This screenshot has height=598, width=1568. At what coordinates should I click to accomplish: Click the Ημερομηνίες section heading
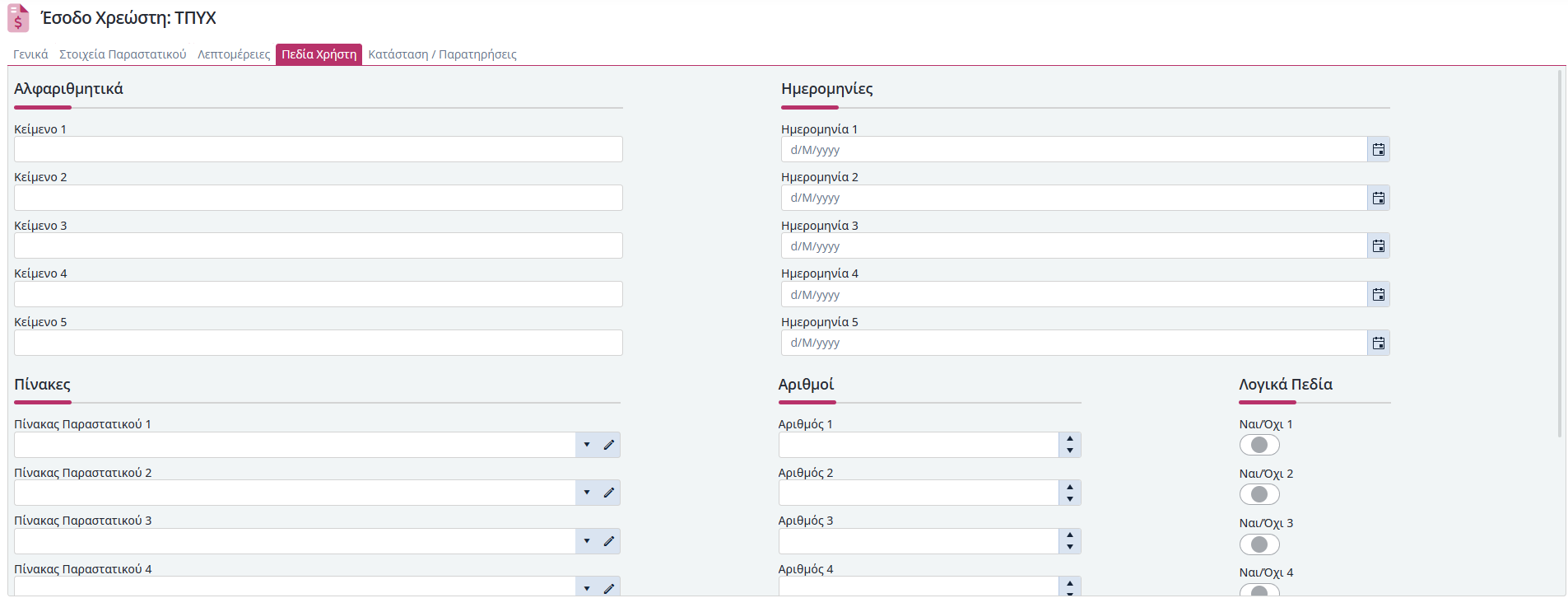(827, 89)
